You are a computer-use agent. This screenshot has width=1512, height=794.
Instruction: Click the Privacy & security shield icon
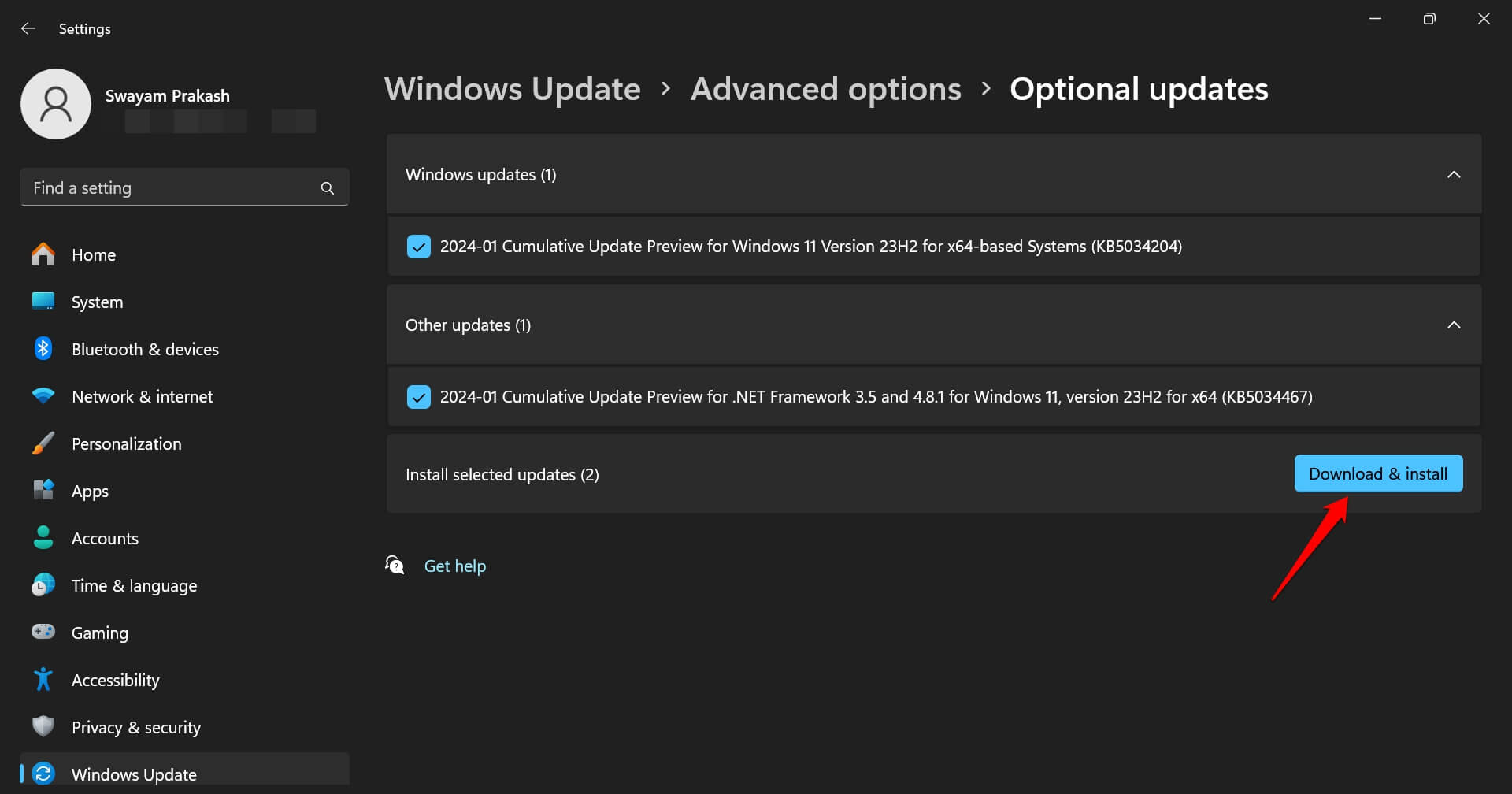43,726
